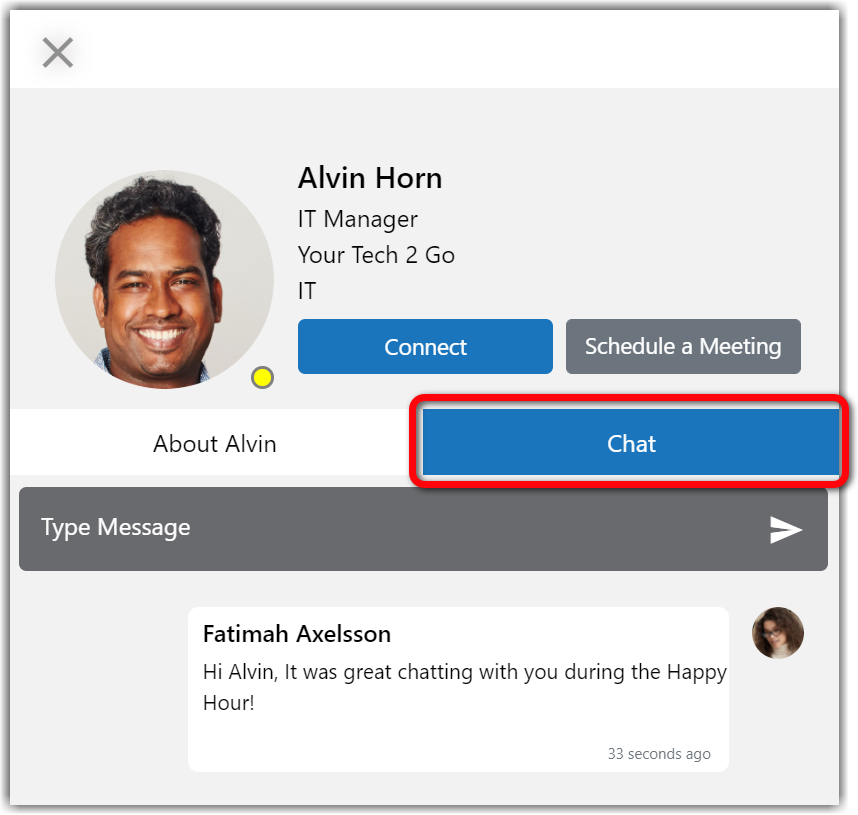Click the yellow status indicator dot
This screenshot has height=815, width=858.
tap(262, 378)
